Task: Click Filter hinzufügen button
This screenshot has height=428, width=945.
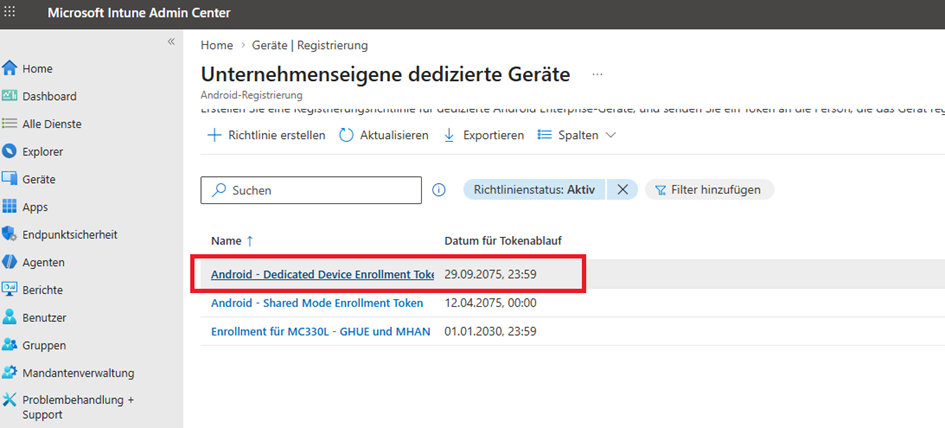Action: click(x=709, y=190)
